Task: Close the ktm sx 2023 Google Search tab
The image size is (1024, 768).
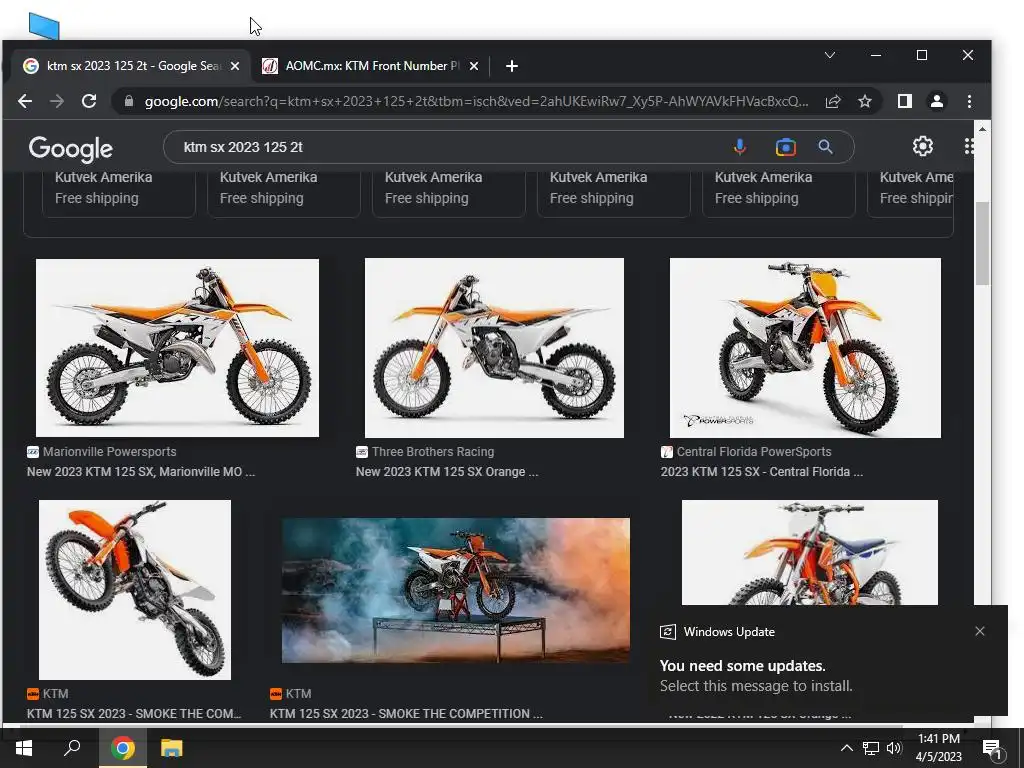Action: pos(235,66)
